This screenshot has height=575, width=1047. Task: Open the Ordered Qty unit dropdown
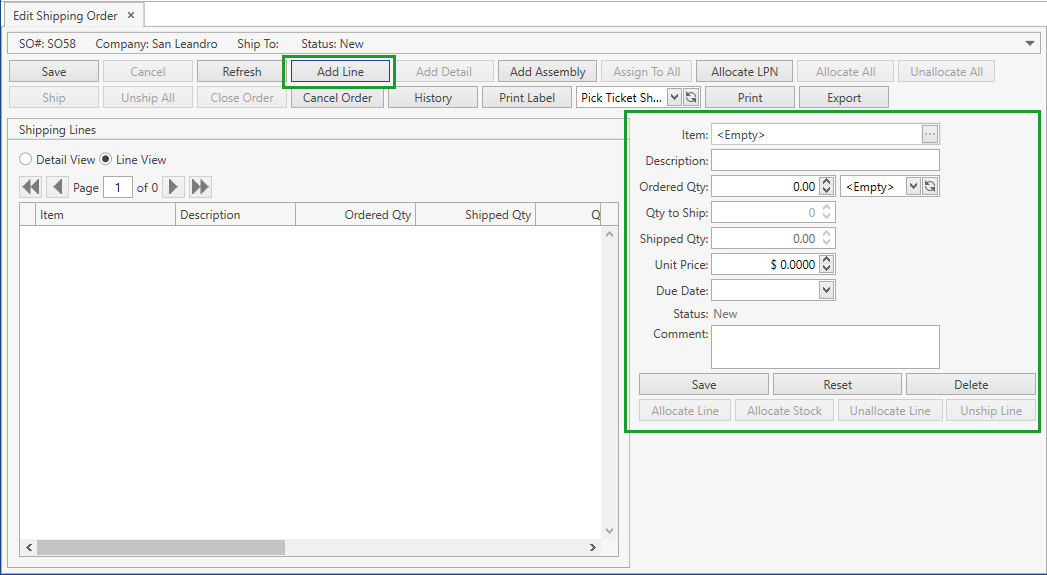click(x=913, y=186)
